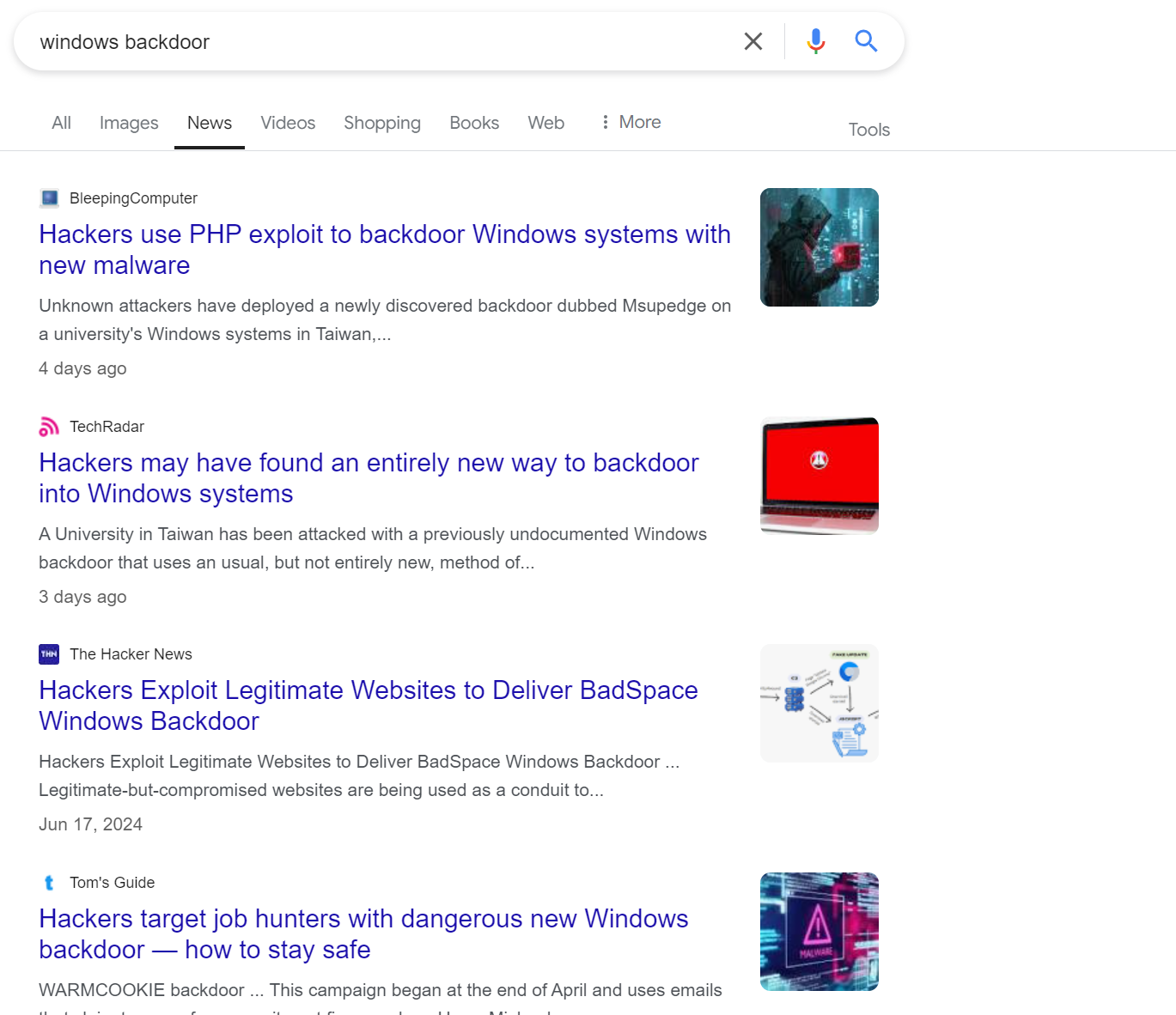Click the BleepingComputer favicon
This screenshot has width=1176, height=1015.
[49, 198]
